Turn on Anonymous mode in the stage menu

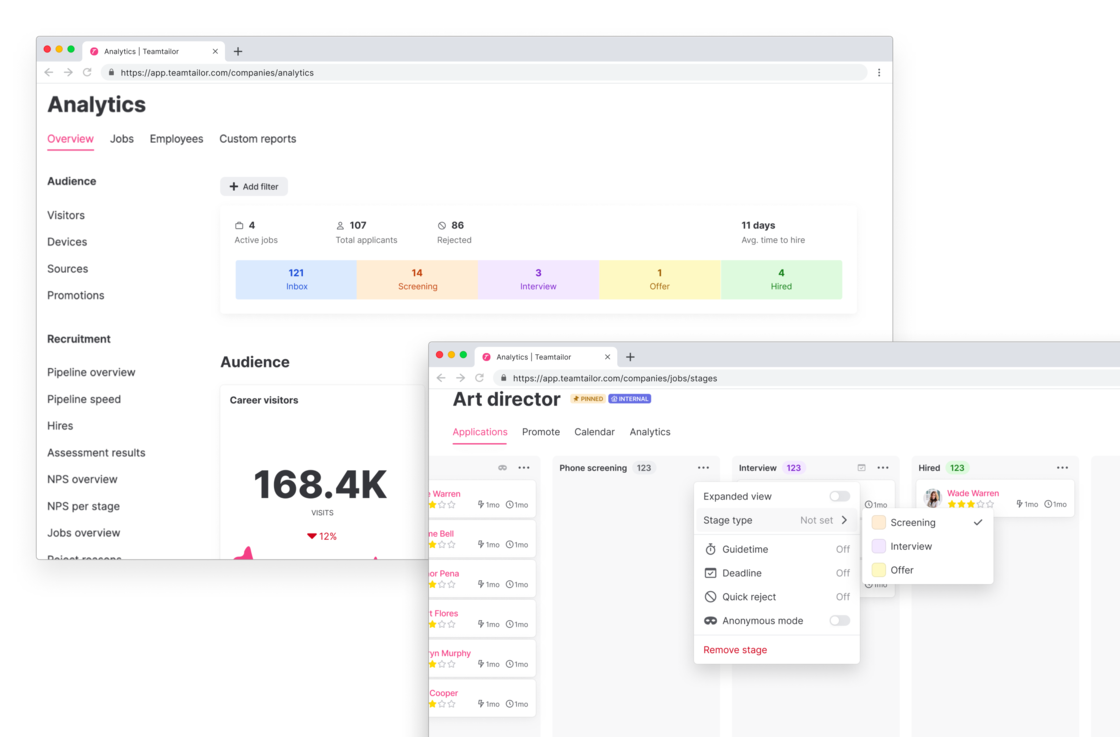pos(840,620)
